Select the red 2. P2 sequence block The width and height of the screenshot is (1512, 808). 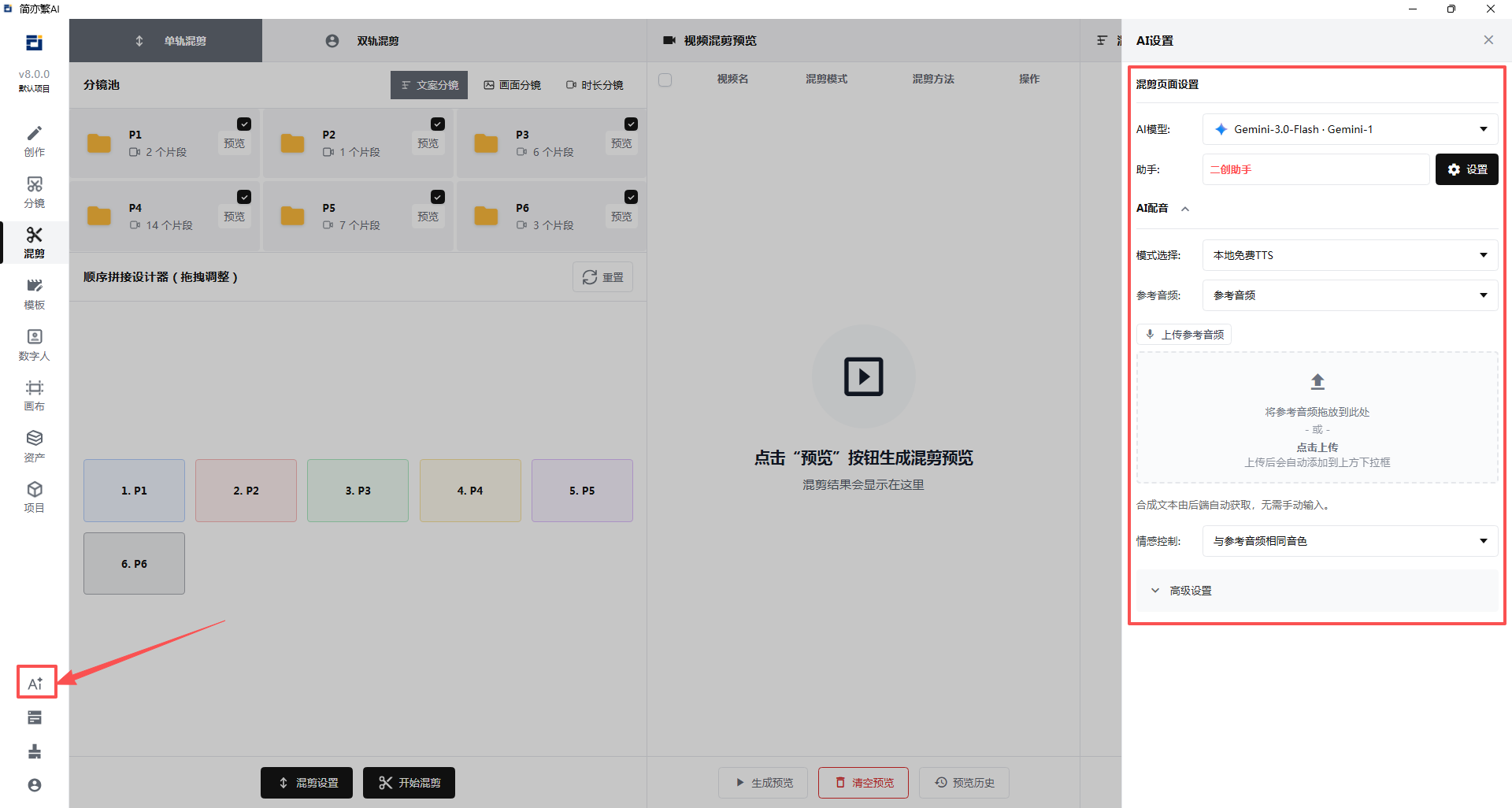click(x=246, y=491)
